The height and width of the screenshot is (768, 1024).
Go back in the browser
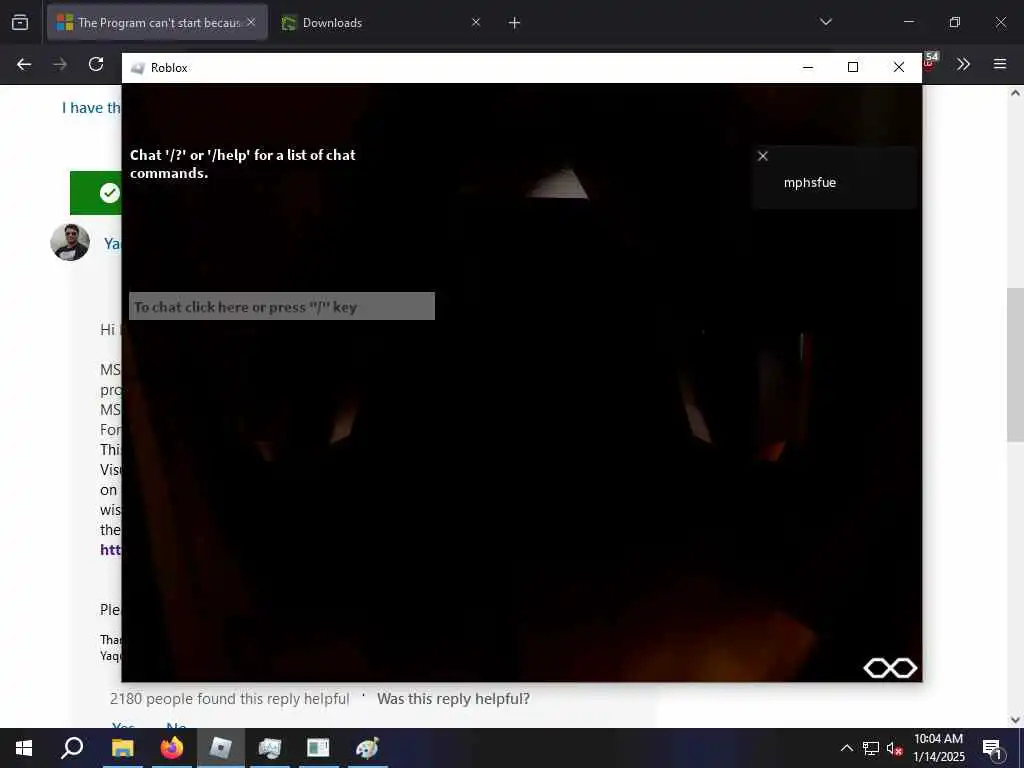24,64
